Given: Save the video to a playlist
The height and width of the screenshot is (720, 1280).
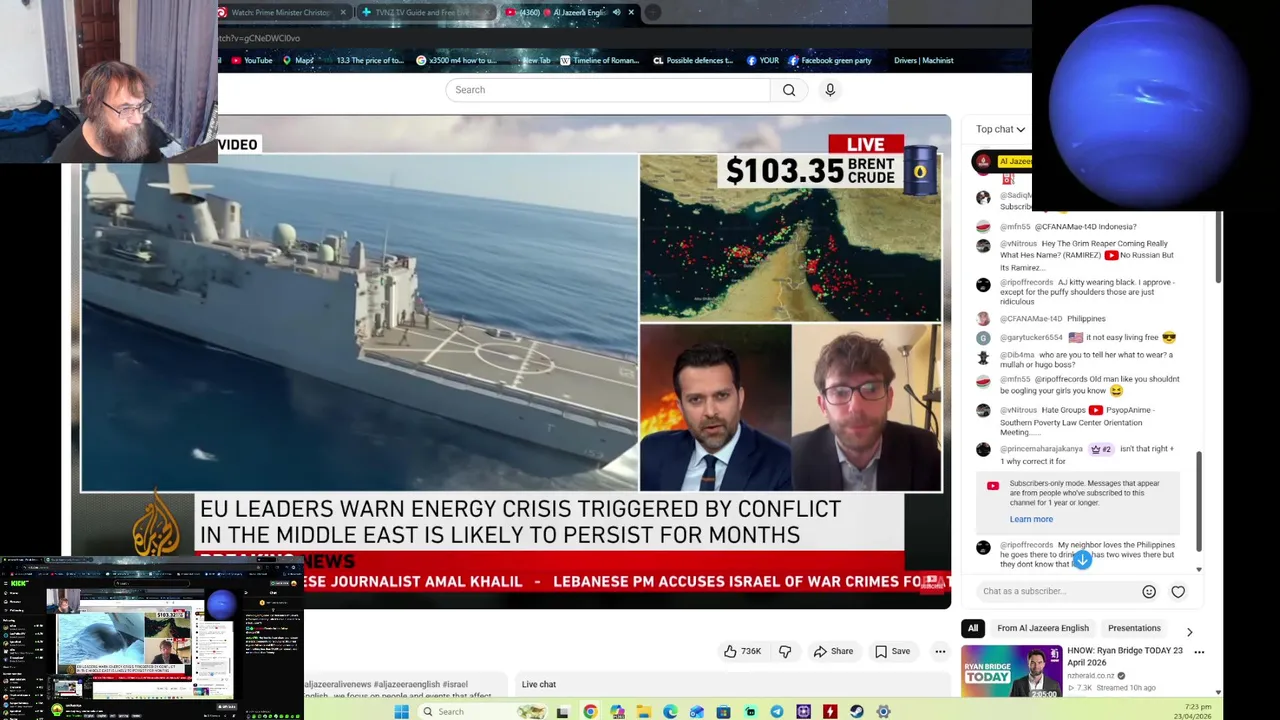Looking at the screenshot, I should tap(892, 651).
